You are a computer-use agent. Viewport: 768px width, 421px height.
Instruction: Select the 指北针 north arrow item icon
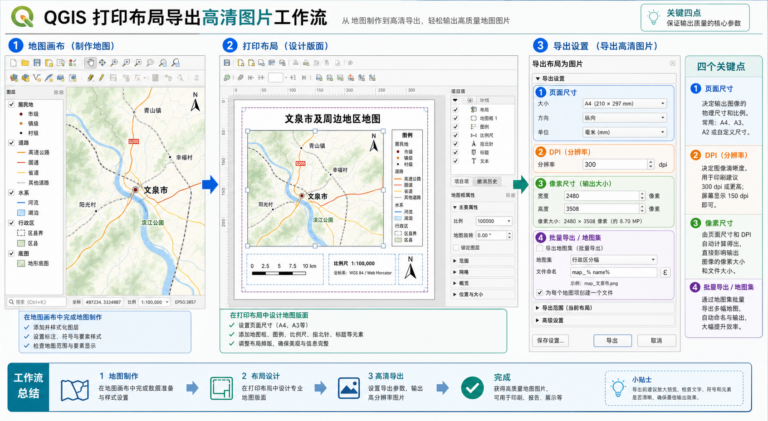(x=474, y=144)
